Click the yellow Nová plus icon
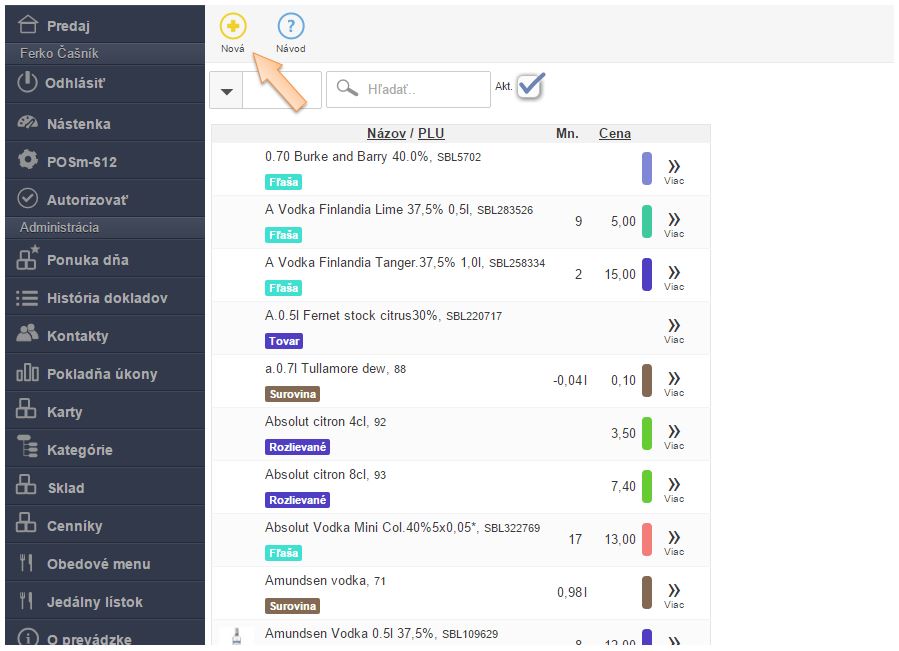Viewport: 899px width, 651px height. (x=233, y=27)
